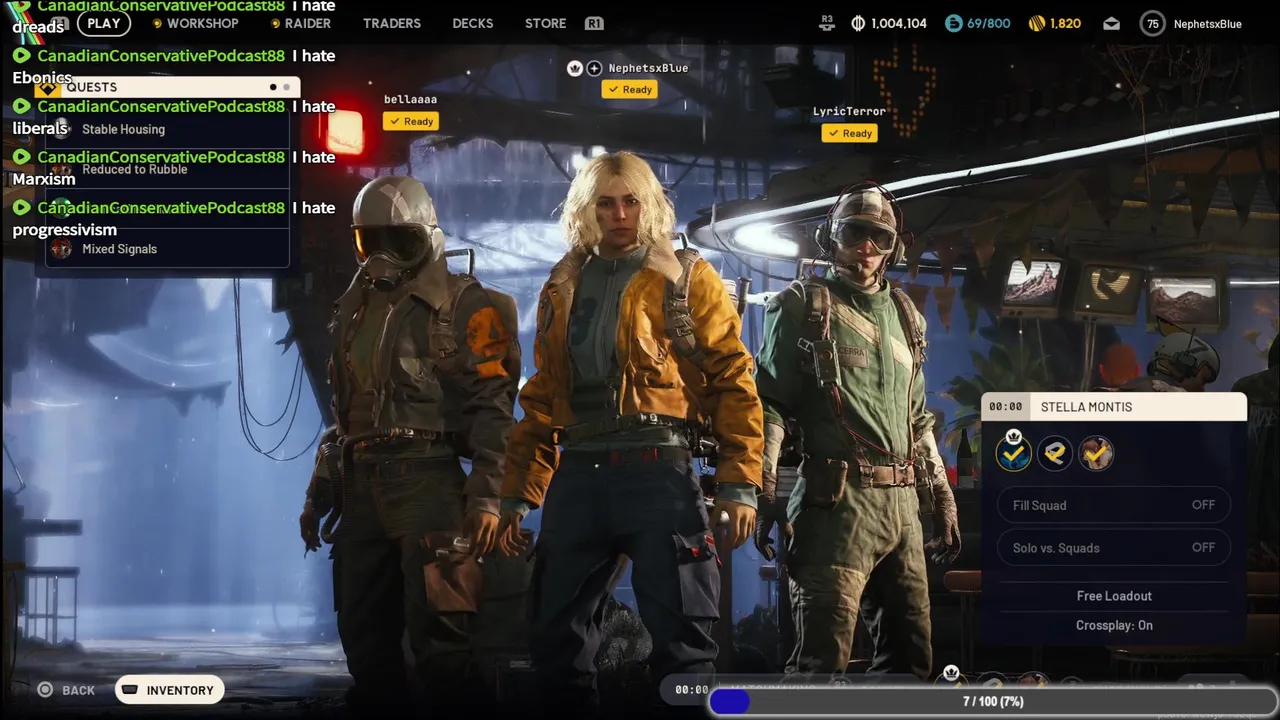Click the 1,004,104 coin balance
Viewport: 1280px width, 720px height.
pos(898,23)
